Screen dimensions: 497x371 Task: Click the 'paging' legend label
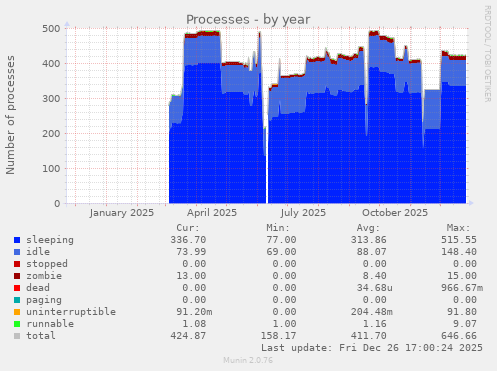pos(44,300)
